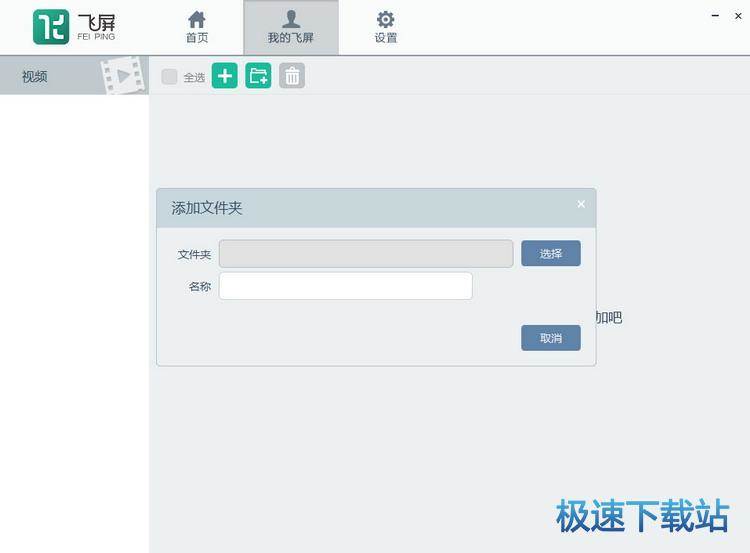Focus the 名称 name input field
Screen dimensions: 750x553
[346, 286]
